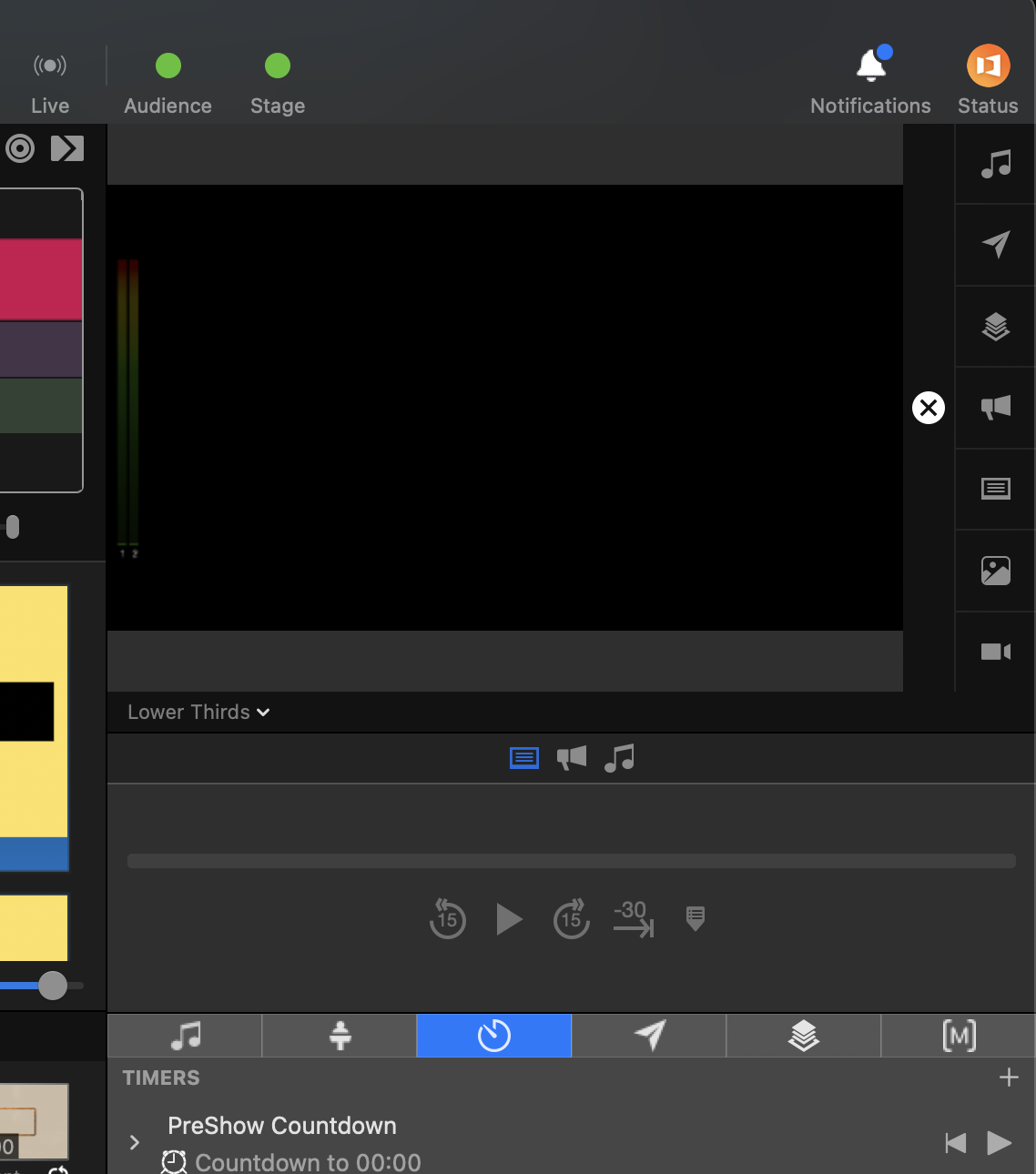This screenshot has width=1036, height=1174.
Task: Open the Lower Thirds dropdown
Action: tap(198, 712)
